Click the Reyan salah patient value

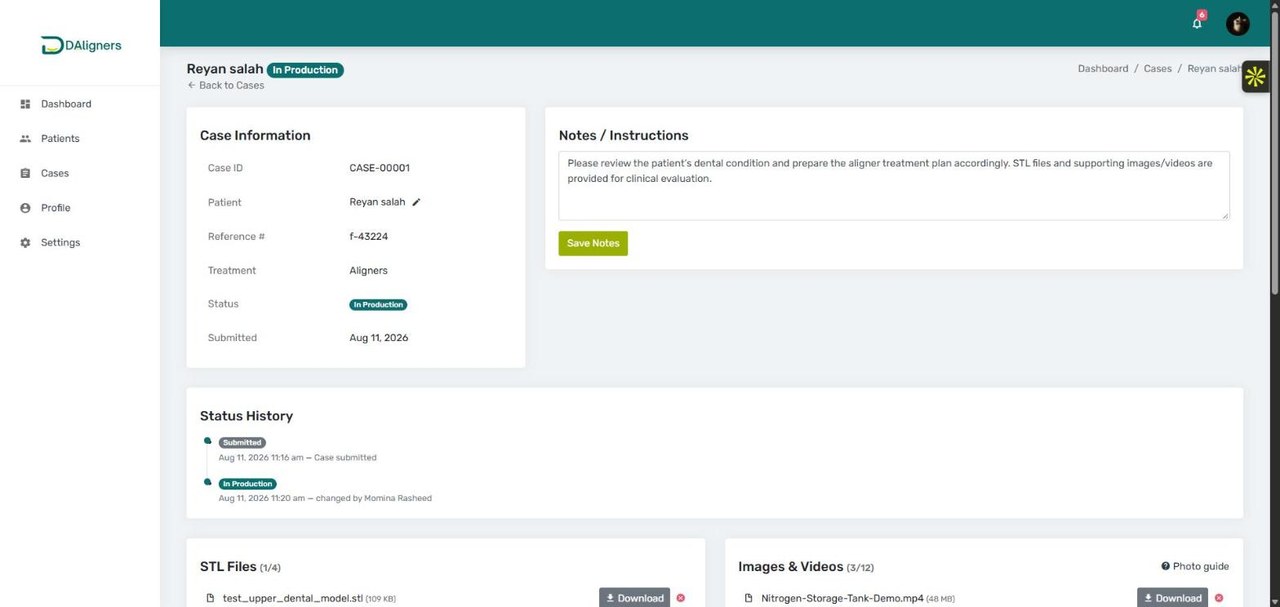(x=377, y=202)
